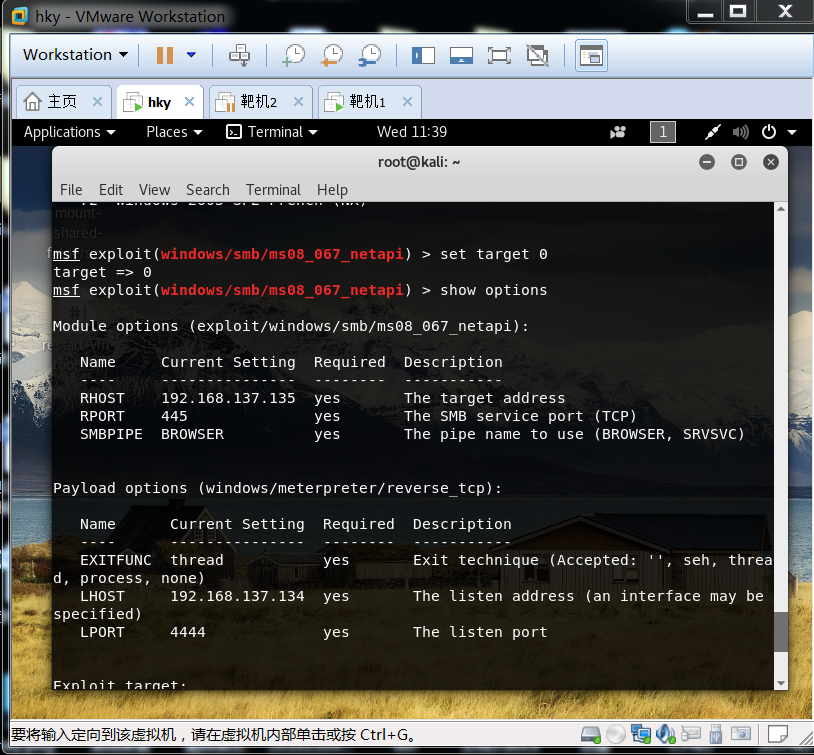Open the Places menu
Image resolution: width=814 pixels, height=755 pixels.
(174, 132)
